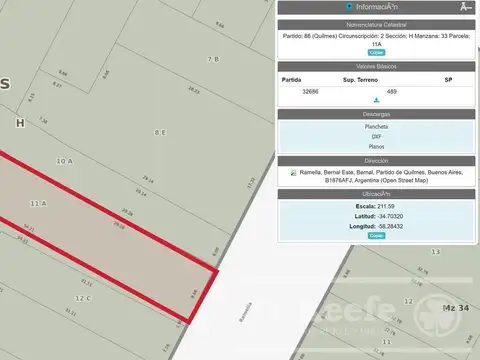Click the small image icon before the Ramella address

point(293,173)
